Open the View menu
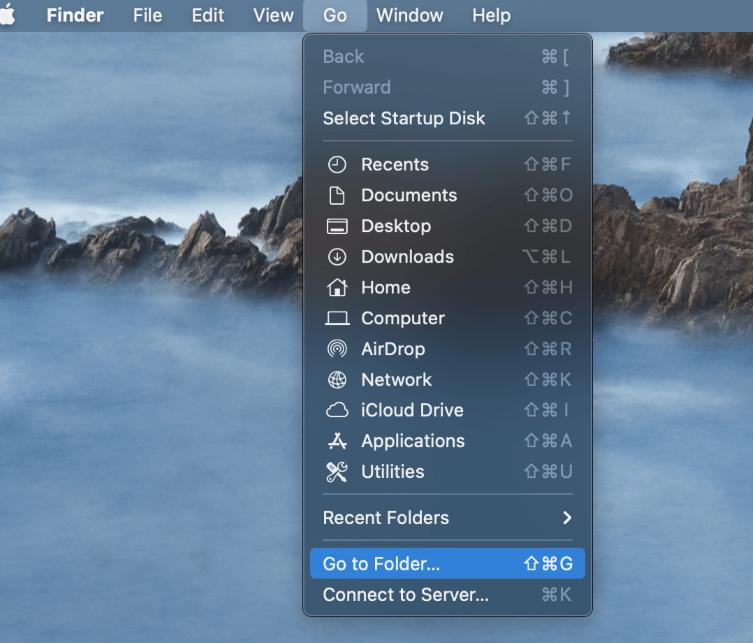This screenshot has width=753, height=643. click(273, 15)
